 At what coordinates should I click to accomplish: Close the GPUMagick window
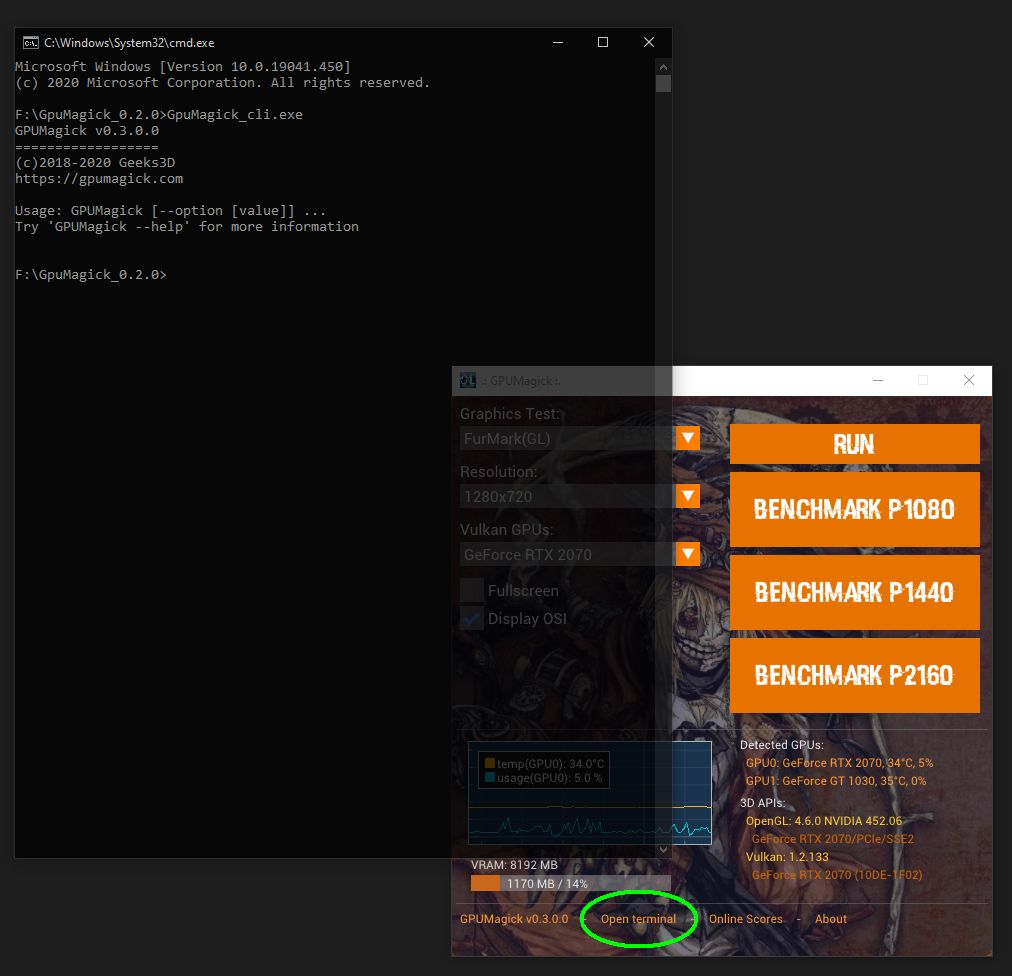pos(969,381)
